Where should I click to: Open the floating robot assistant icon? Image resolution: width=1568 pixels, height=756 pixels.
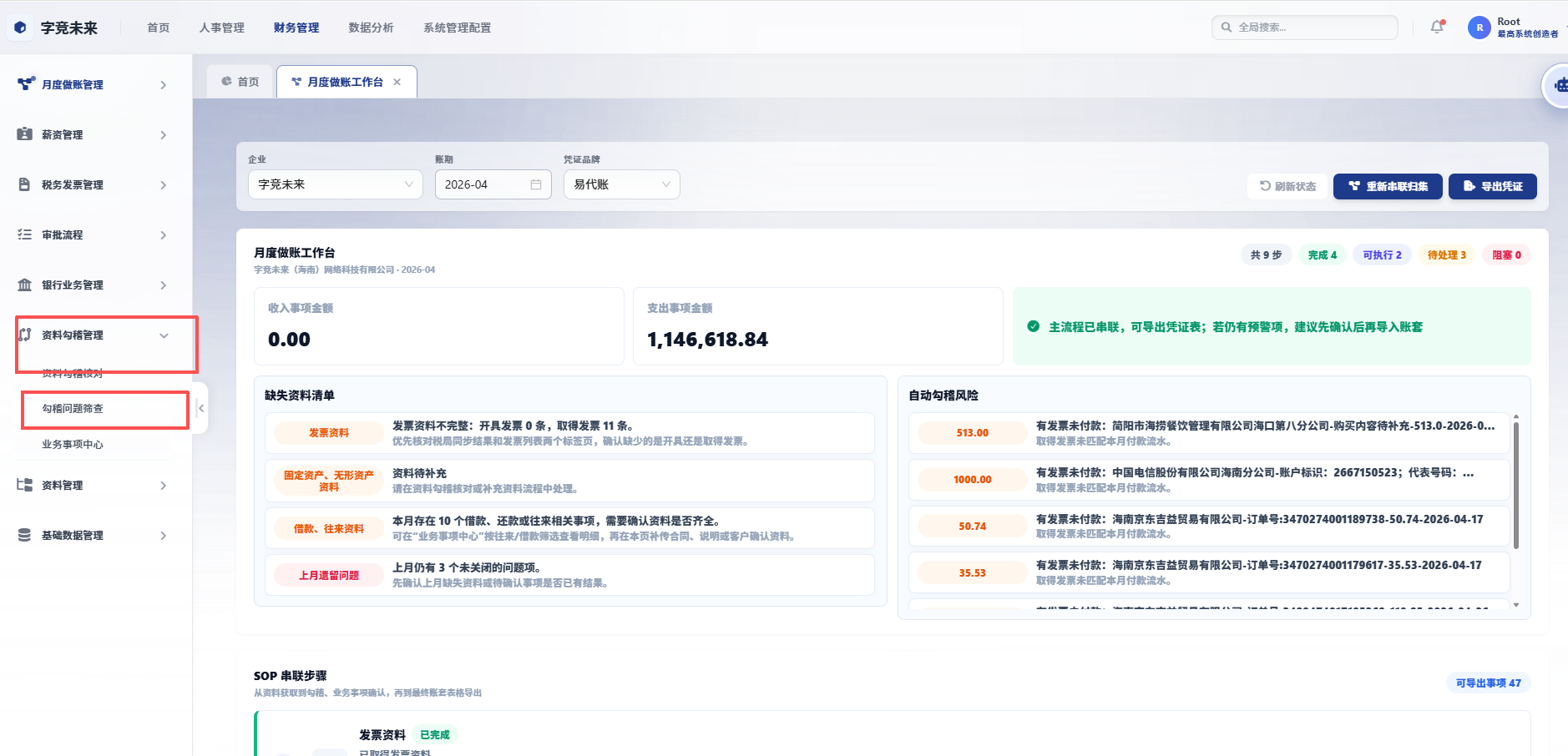1560,85
